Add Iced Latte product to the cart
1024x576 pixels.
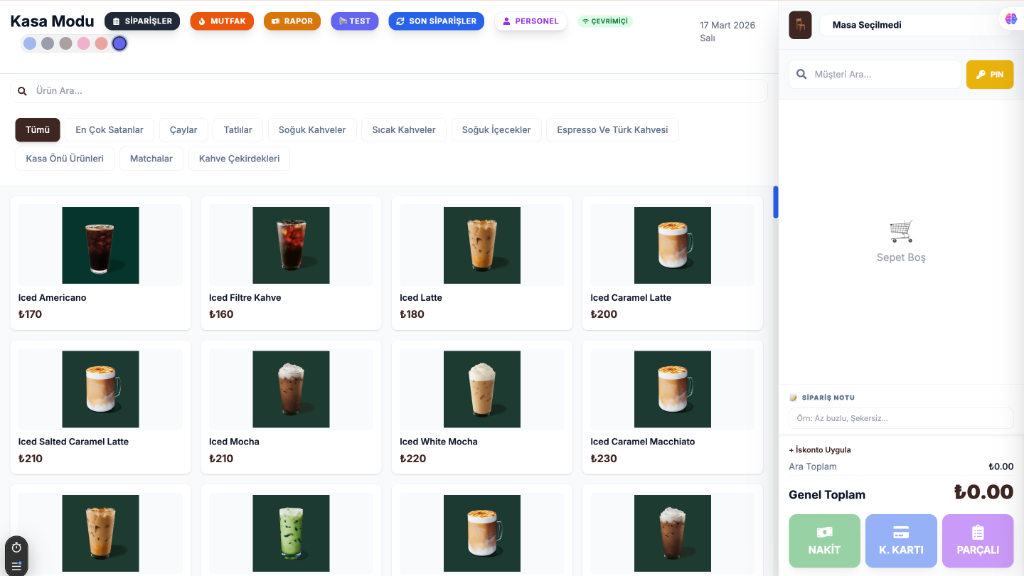(x=481, y=263)
